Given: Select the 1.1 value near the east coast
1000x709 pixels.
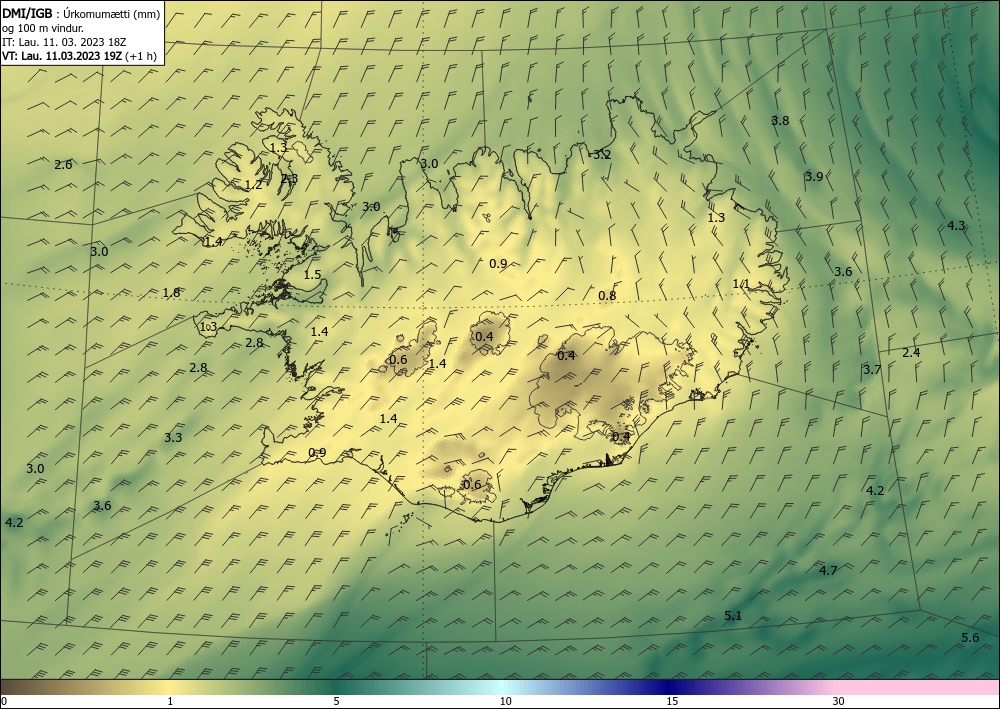Looking at the screenshot, I should click(x=741, y=284).
